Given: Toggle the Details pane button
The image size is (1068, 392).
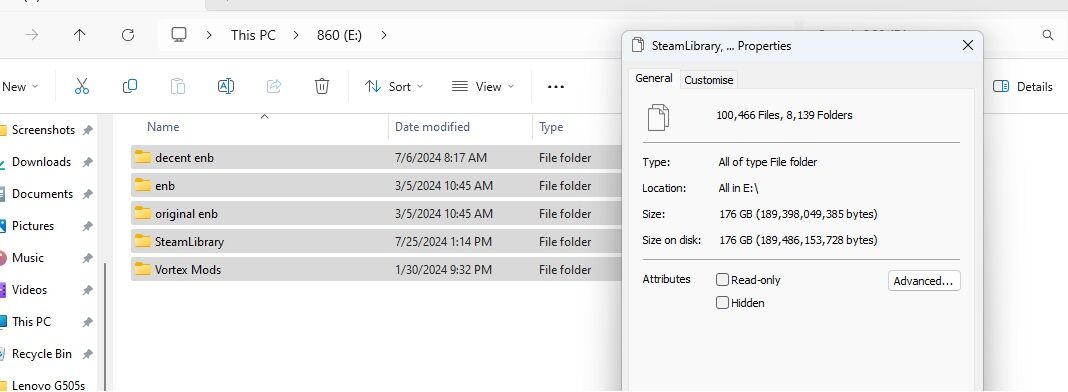Looking at the screenshot, I should click(1022, 86).
